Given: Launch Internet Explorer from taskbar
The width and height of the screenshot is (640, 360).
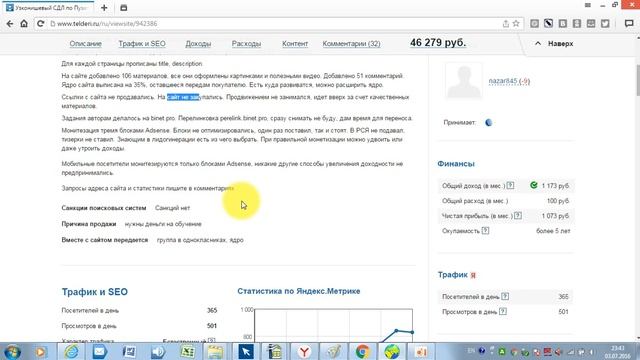Looking at the screenshot, I should tap(71, 351).
